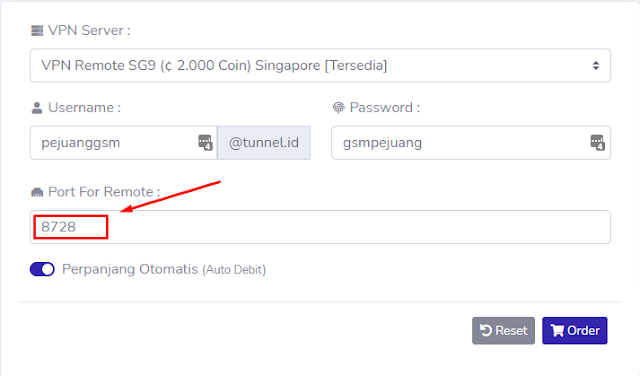This screenshot has height=376, width=640.
Task: Click the user silhouette icon beside Username
Action: (x=37, y=108)
